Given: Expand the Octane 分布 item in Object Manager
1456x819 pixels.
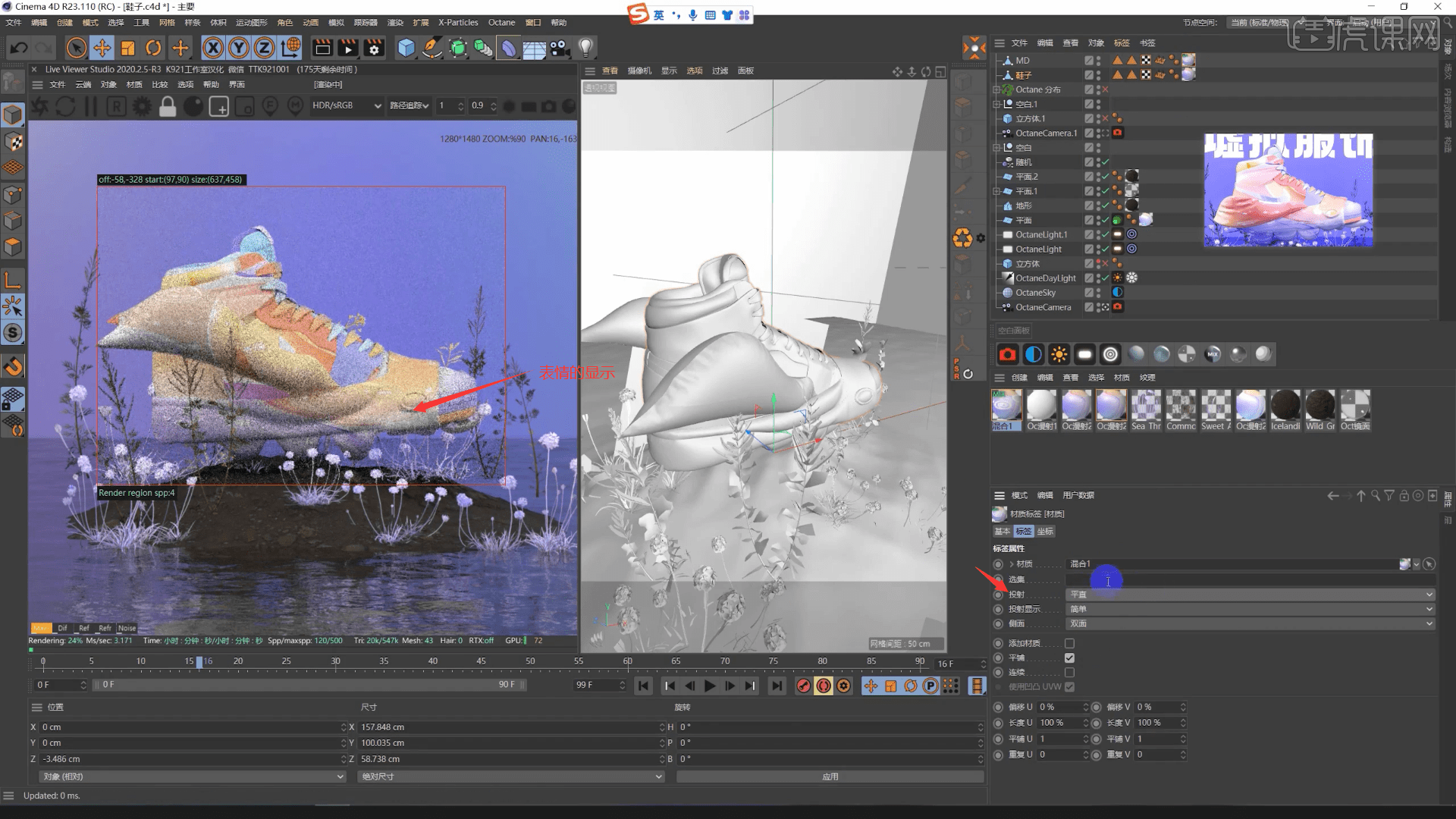Looking at the screenshot, I should 997,89.
